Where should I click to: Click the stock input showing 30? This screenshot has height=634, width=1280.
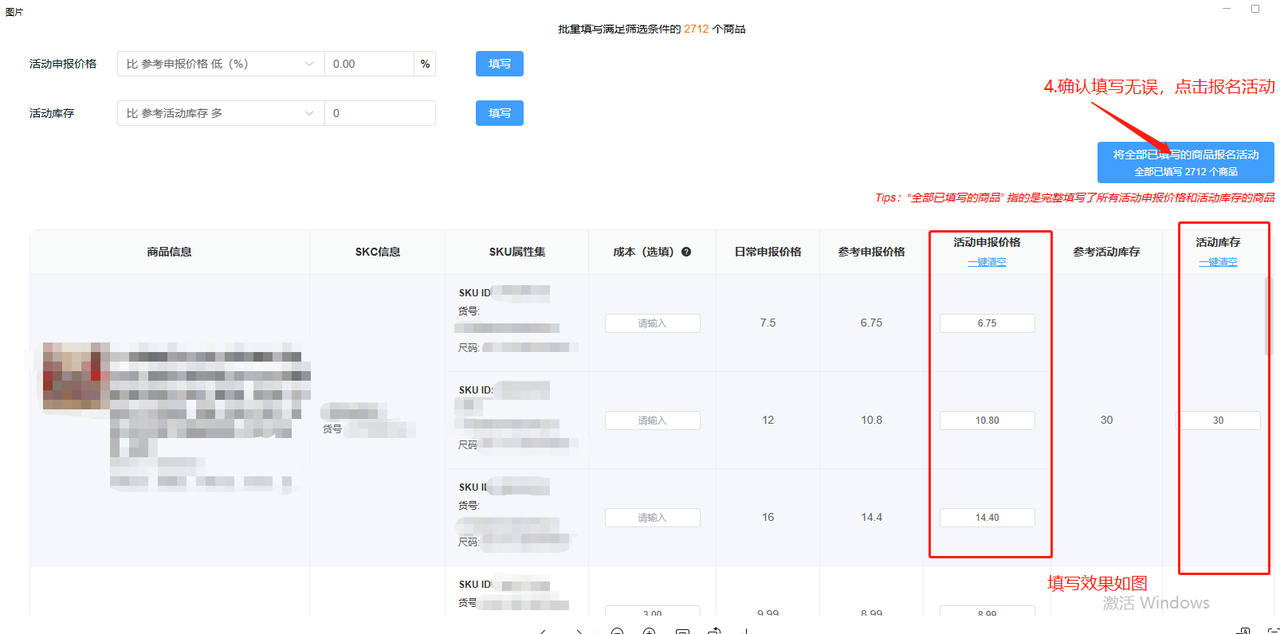1219,420
